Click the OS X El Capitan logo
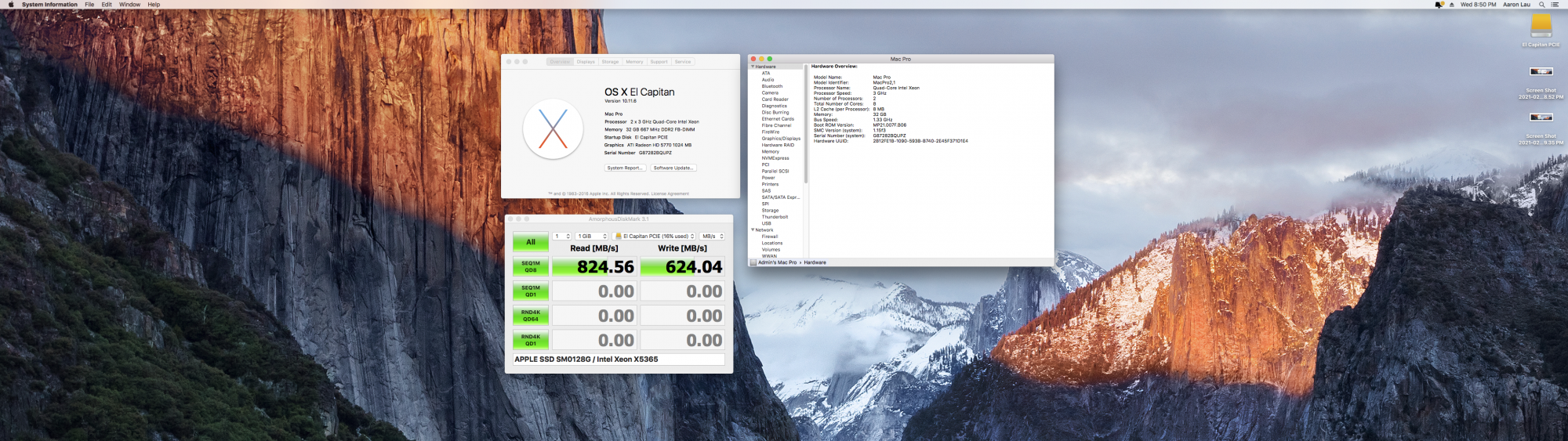 point(553,129)
